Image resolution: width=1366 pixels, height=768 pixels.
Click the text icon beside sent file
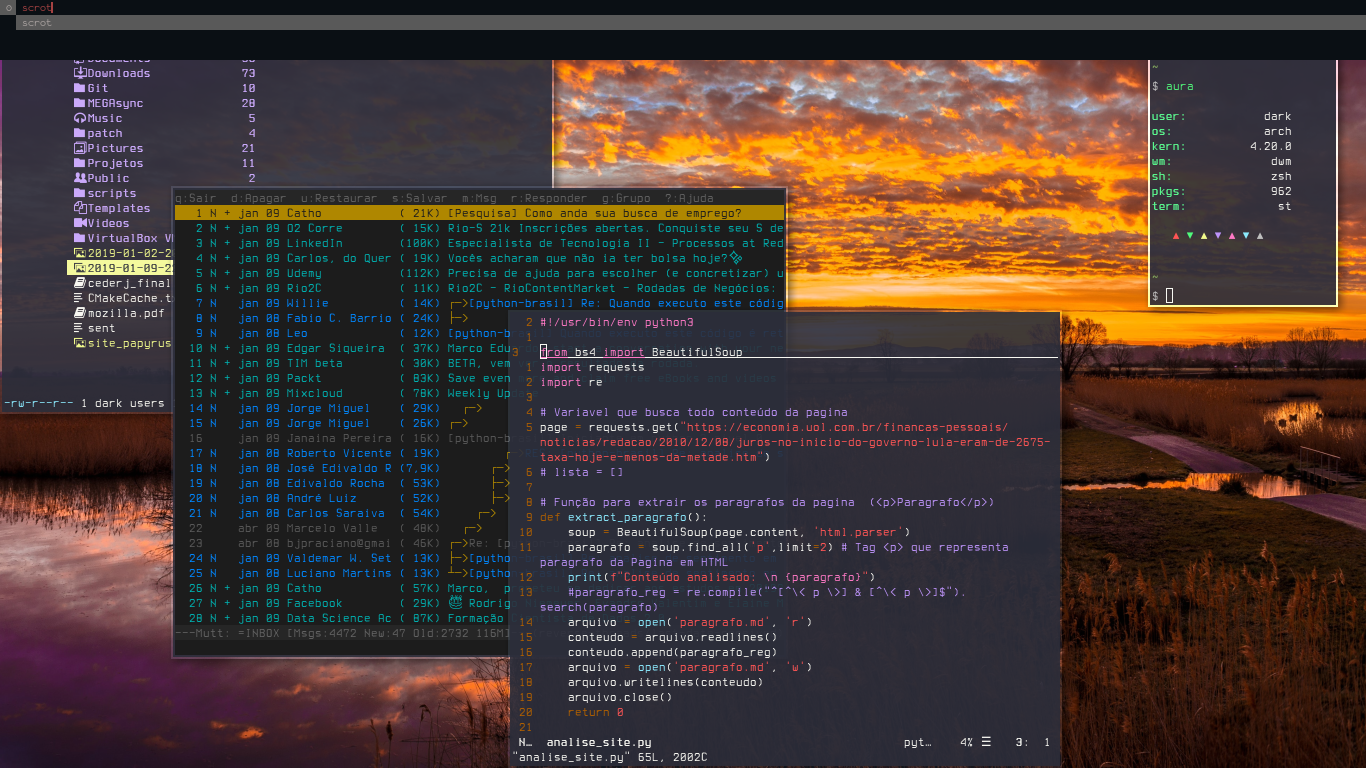(x=80, y=328)
